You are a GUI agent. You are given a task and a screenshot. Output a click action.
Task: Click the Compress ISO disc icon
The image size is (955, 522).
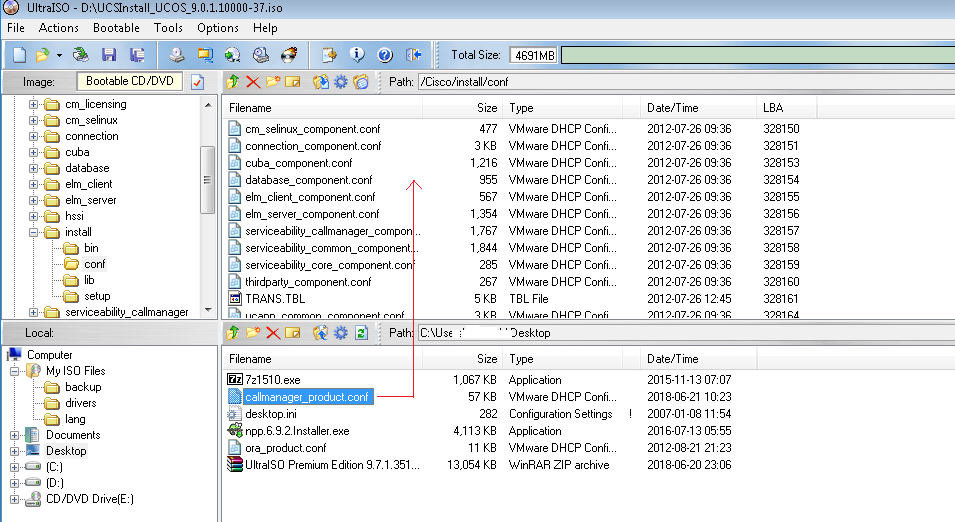click(x=233, y=55)
